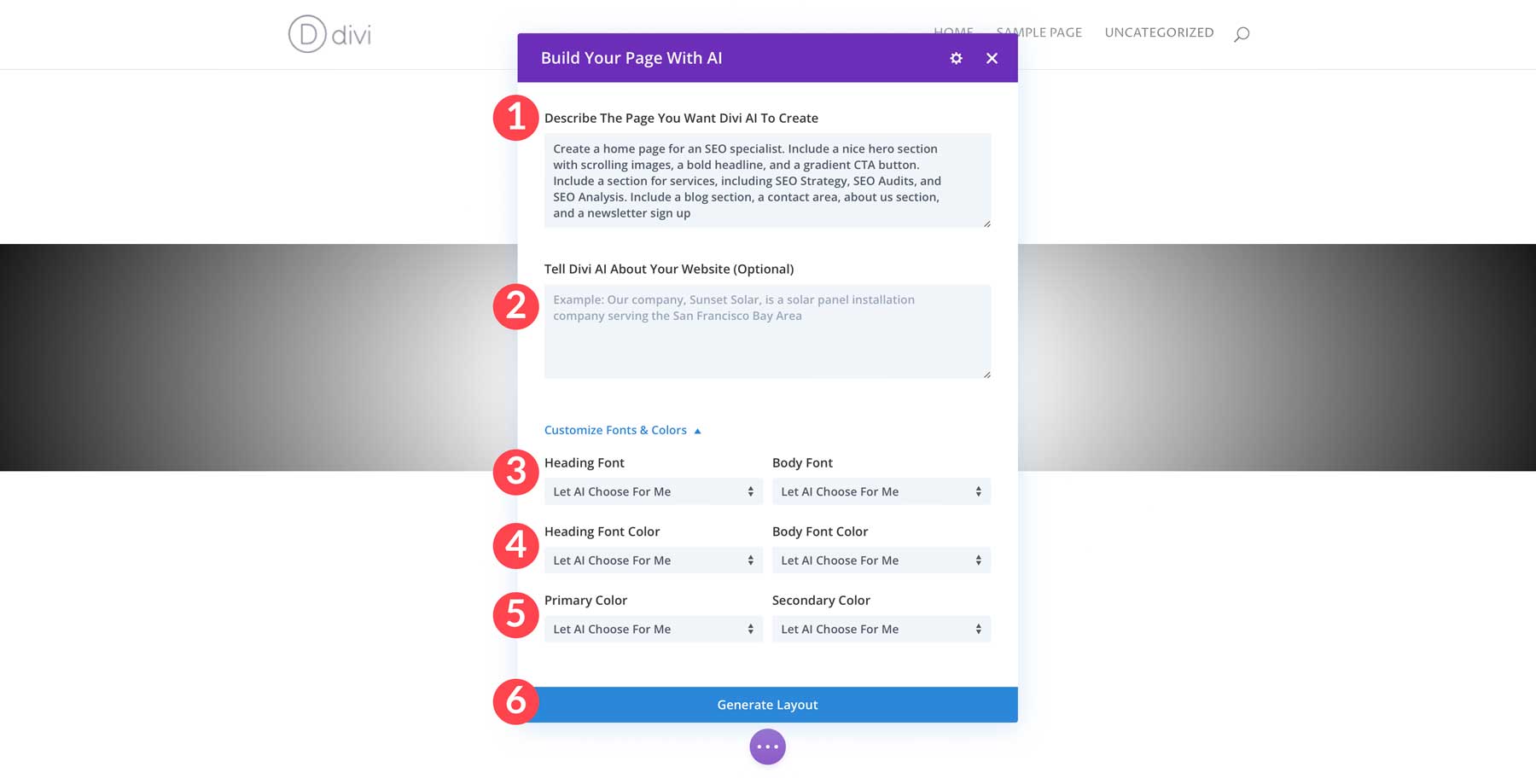Select SAMPLE PAGE in the navigation menu
Screen dimensions: 1536x784
point(1039,32)
